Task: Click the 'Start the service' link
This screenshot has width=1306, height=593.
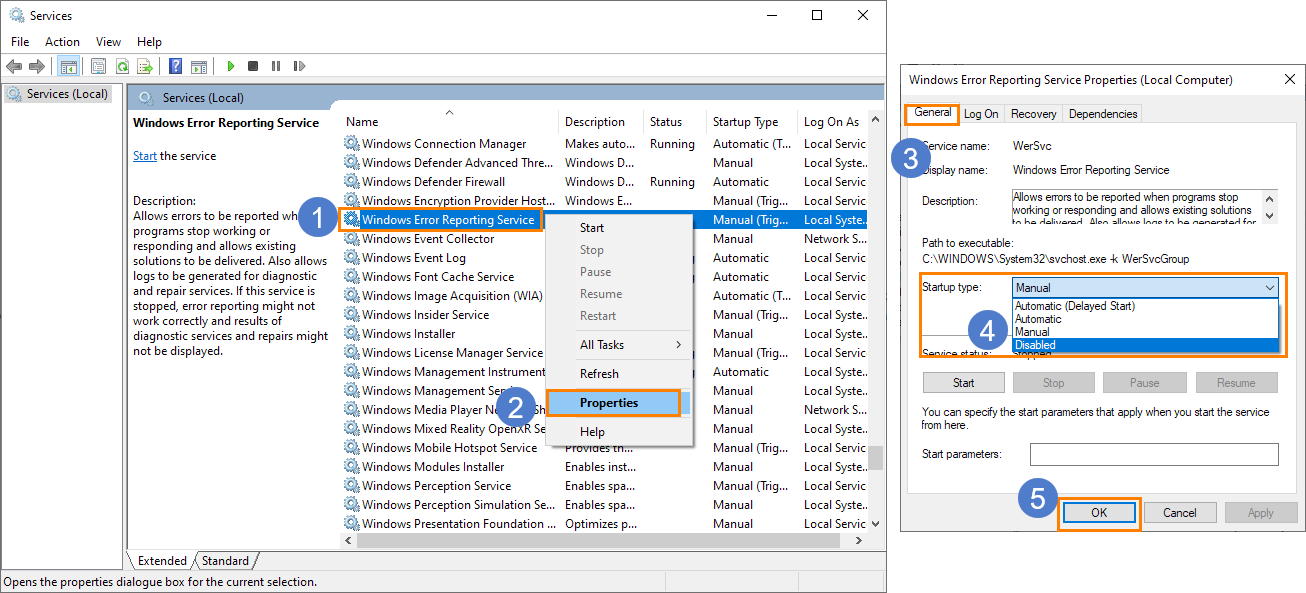Action: (x=145, y=156)
